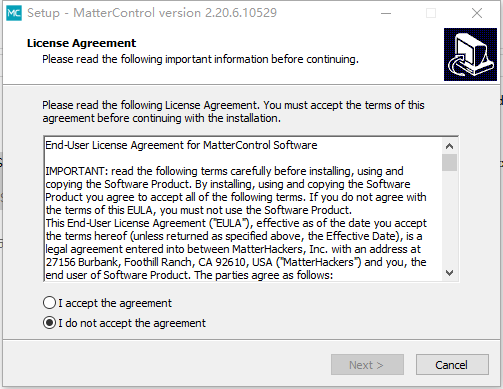Click the "IMPORTANT: read the following" line

click(x=224, y=171)
